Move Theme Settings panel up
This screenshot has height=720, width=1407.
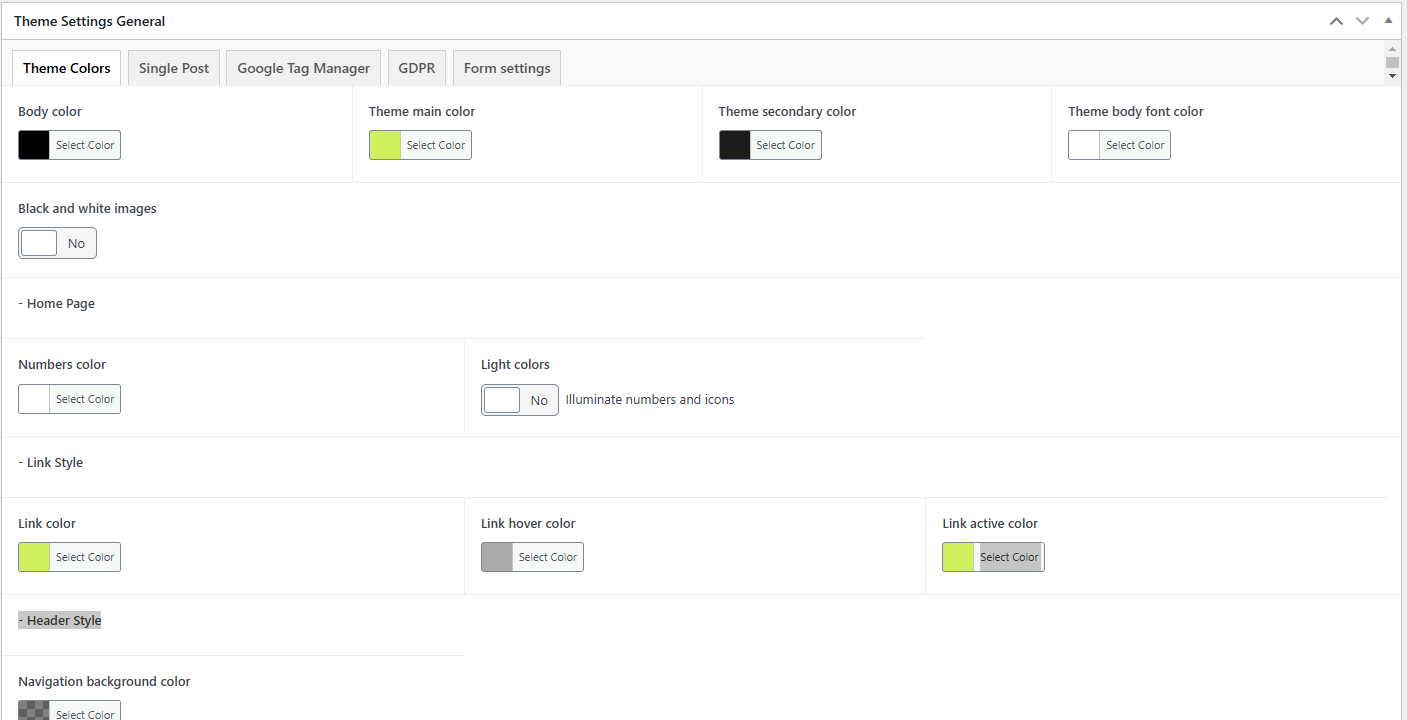1336,21
